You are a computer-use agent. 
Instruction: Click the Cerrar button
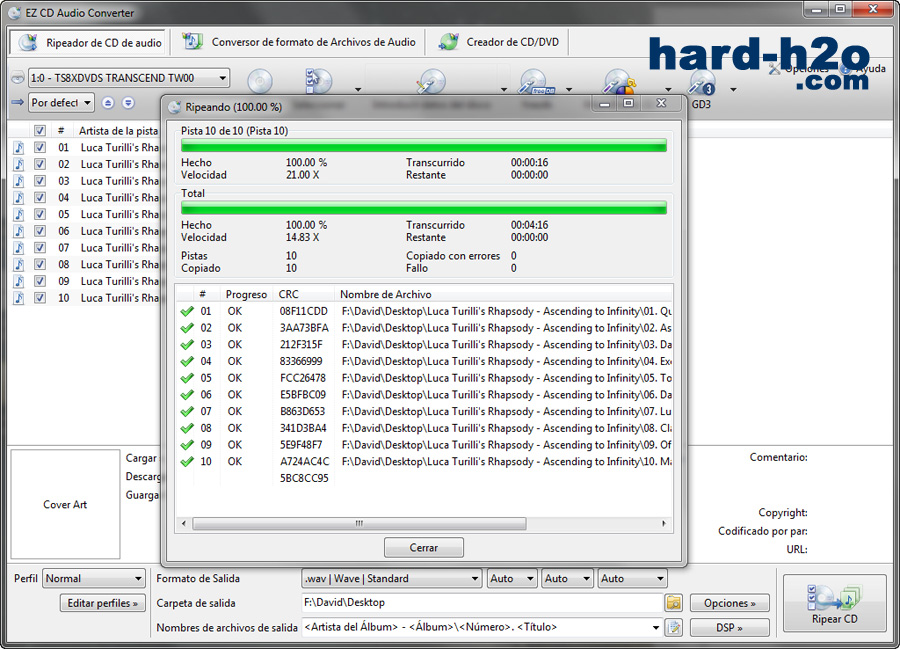pos(424,547)
